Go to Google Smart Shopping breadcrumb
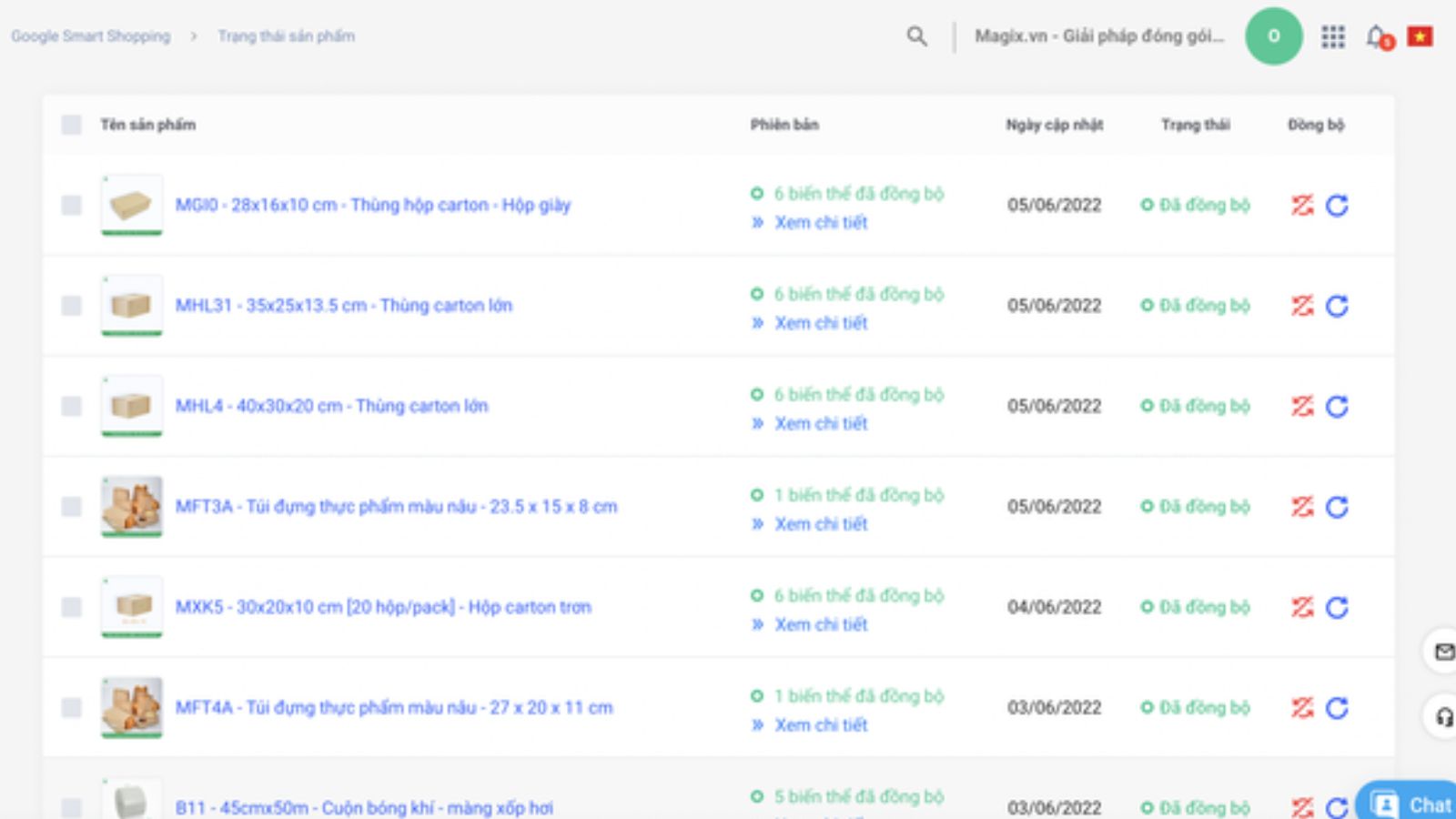This screenshot has height=819, width=1456. pyautogui.click(x=91, y=36)
